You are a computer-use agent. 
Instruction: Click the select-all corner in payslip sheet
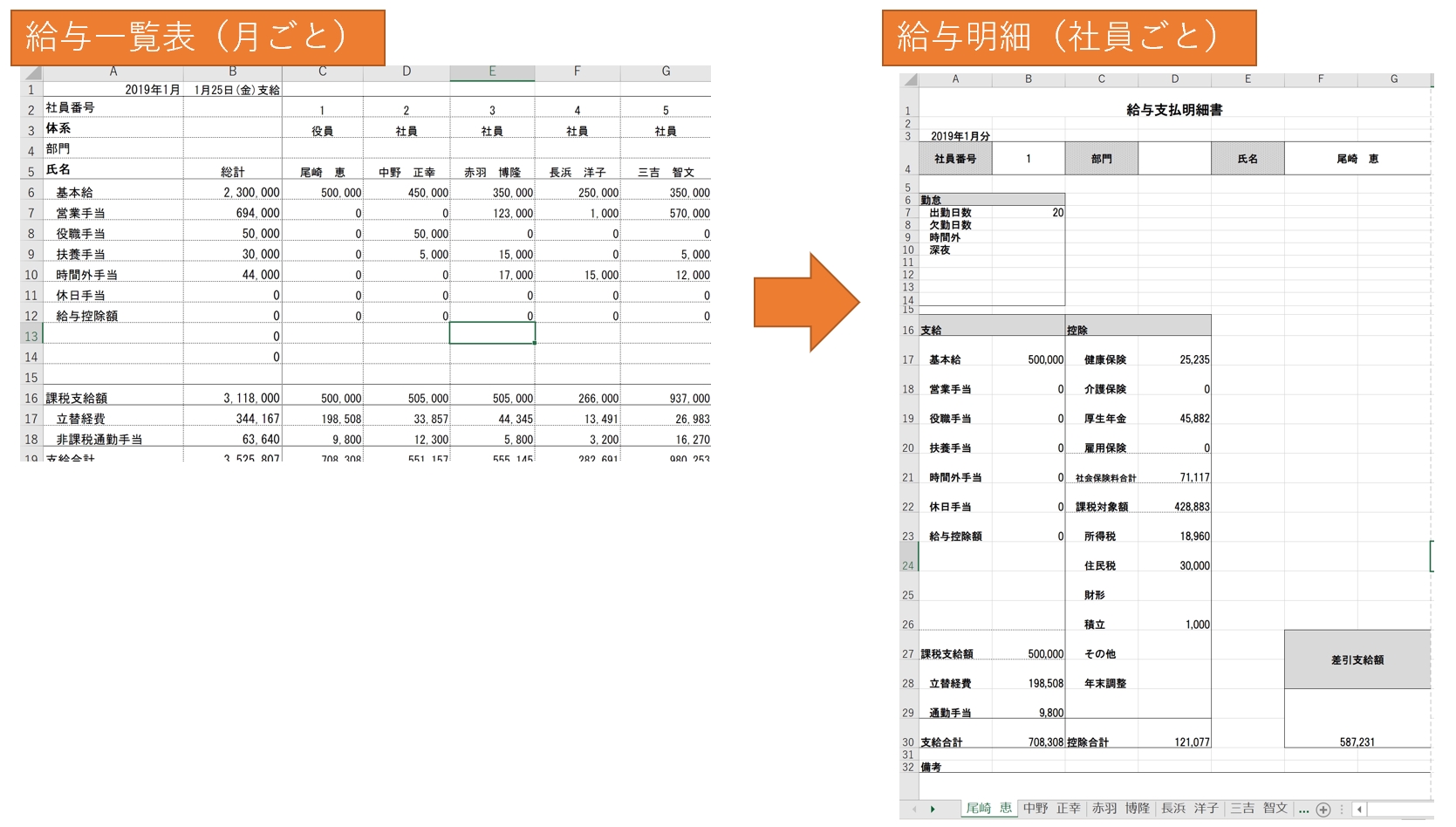[909, 79]
